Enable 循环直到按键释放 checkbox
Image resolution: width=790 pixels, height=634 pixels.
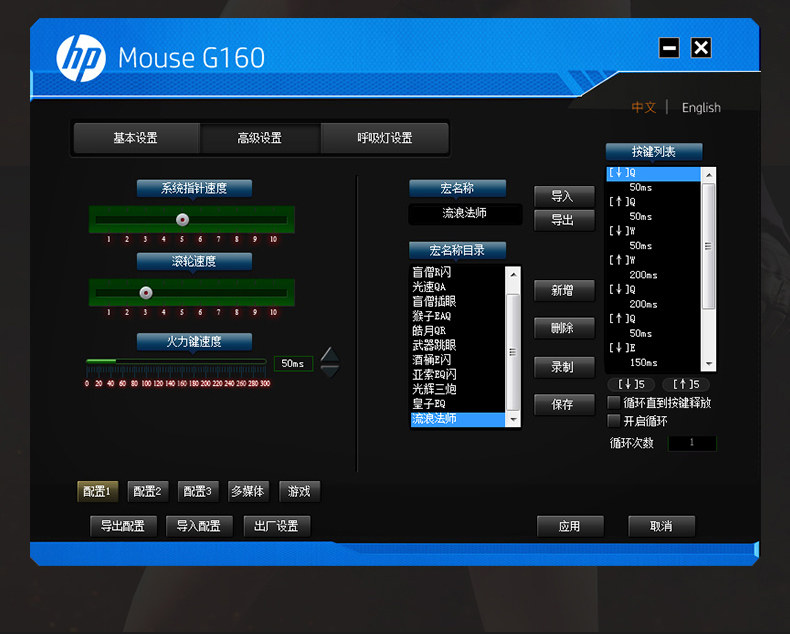pos(614,402)
